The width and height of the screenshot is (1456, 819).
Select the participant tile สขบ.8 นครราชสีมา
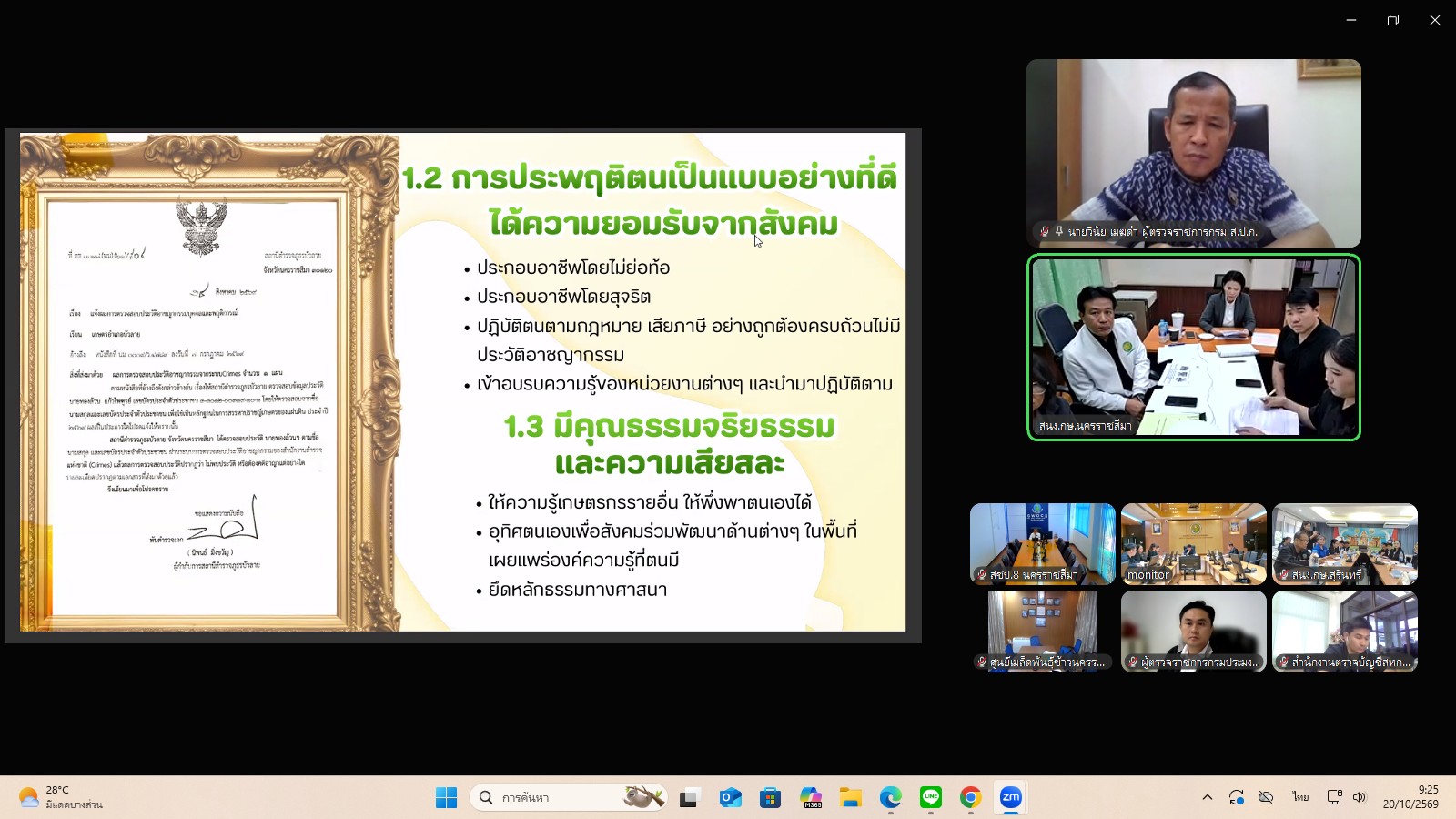(1043, 543)
